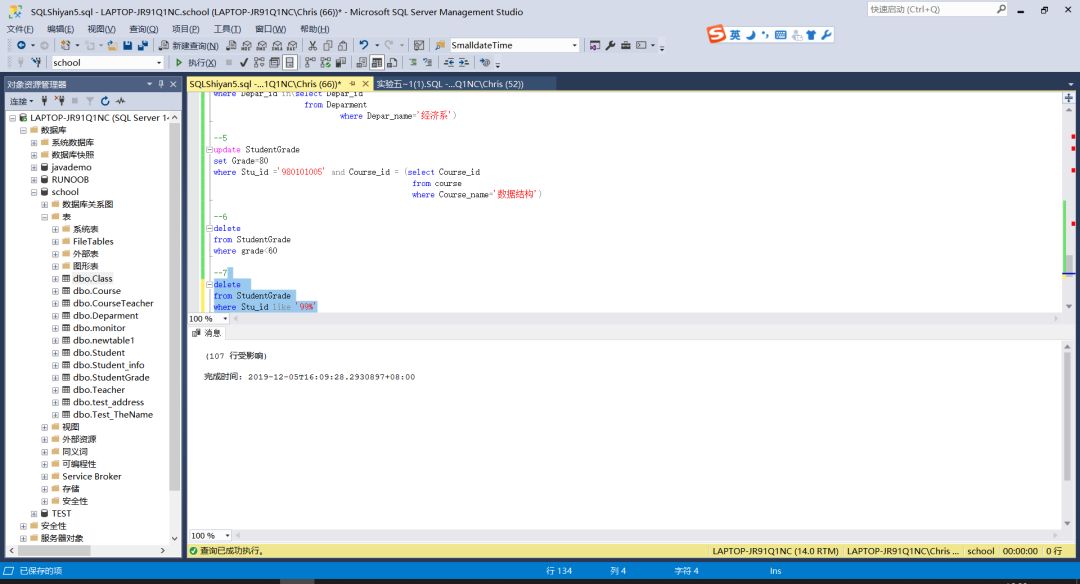This screenshot has height=584, width=1080.
Task: Click the 新建查询 (New Query) toolbar button
Action: 188,46
